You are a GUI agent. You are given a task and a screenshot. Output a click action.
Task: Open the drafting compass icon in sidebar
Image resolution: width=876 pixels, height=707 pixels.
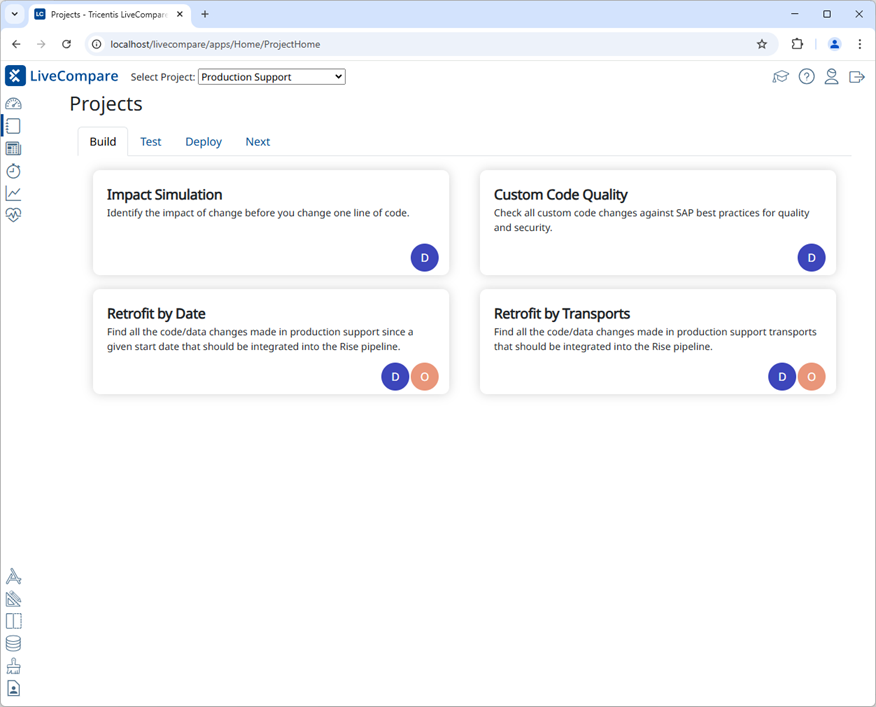click(x=13, y=577)
